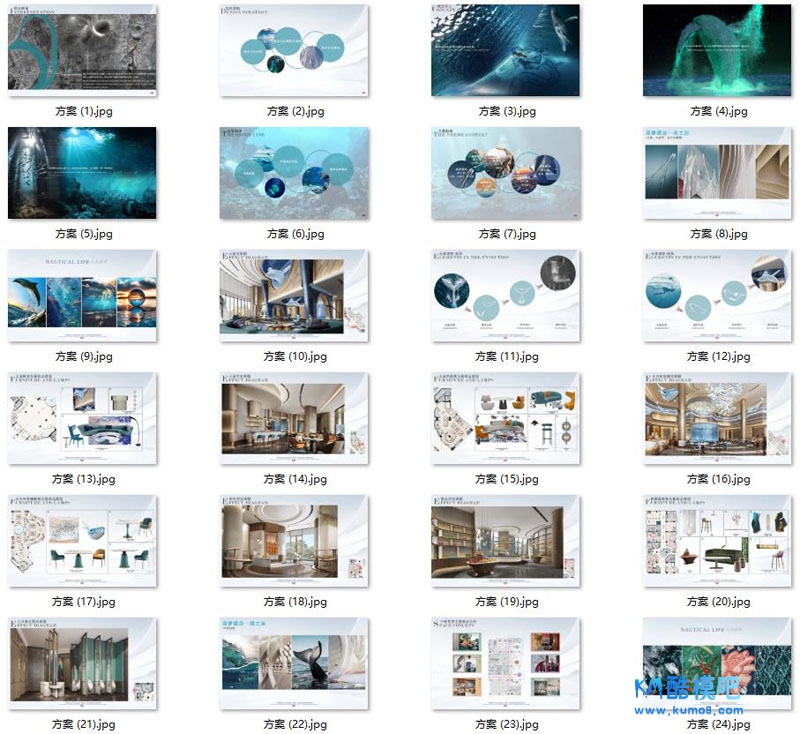Screen dimensions: 800x734
Task: Select the 方案 (20).jpg file name text
Action: point(717,602)
